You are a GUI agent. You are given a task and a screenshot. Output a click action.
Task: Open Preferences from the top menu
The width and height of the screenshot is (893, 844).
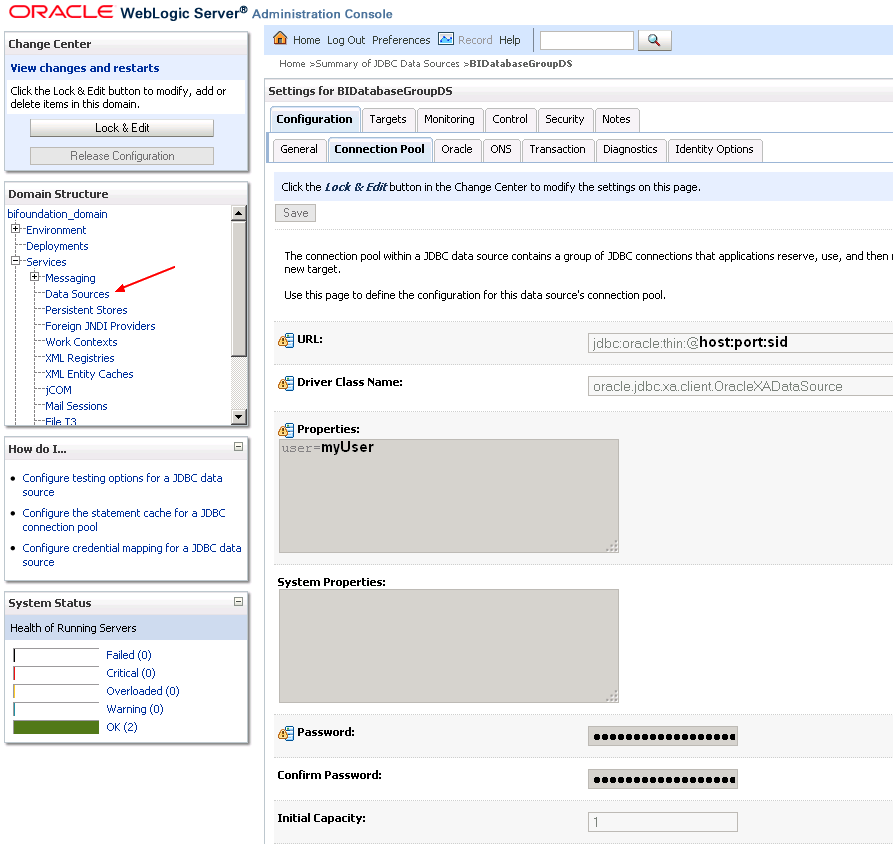coord(401,40)
